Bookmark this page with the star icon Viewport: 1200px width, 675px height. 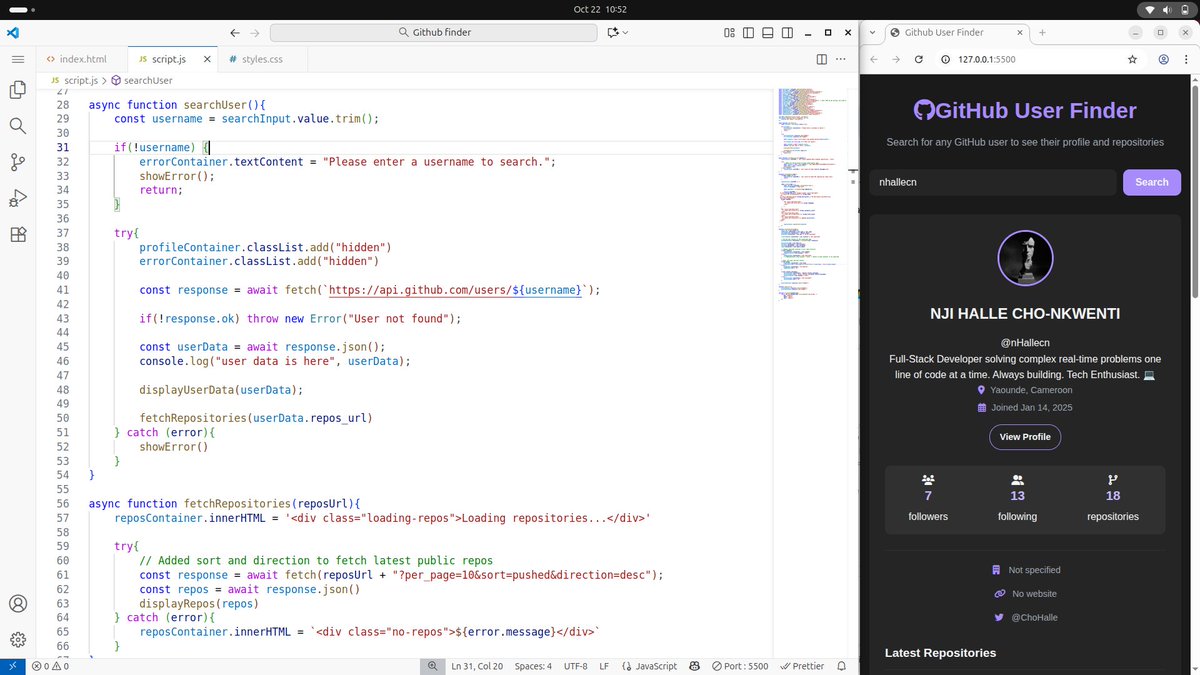pyautogui.click(x=1132, y=59)
